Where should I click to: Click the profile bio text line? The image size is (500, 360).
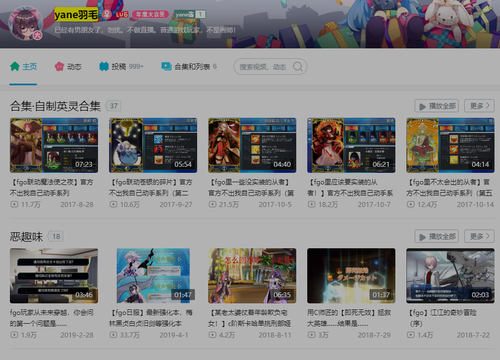[x=145, y=30]
